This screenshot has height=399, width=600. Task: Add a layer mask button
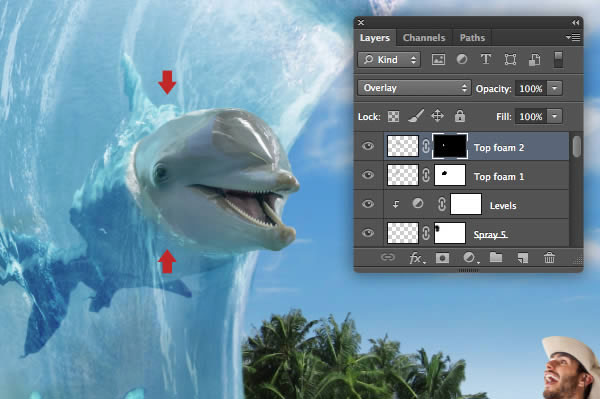pyautogui.click(x=442, y=258)
